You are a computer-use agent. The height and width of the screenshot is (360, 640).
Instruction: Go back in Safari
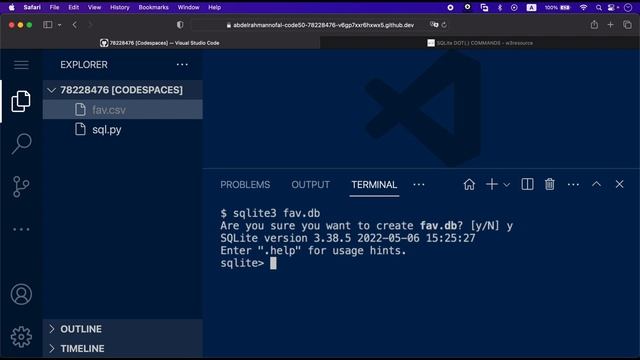click(75, 25)
